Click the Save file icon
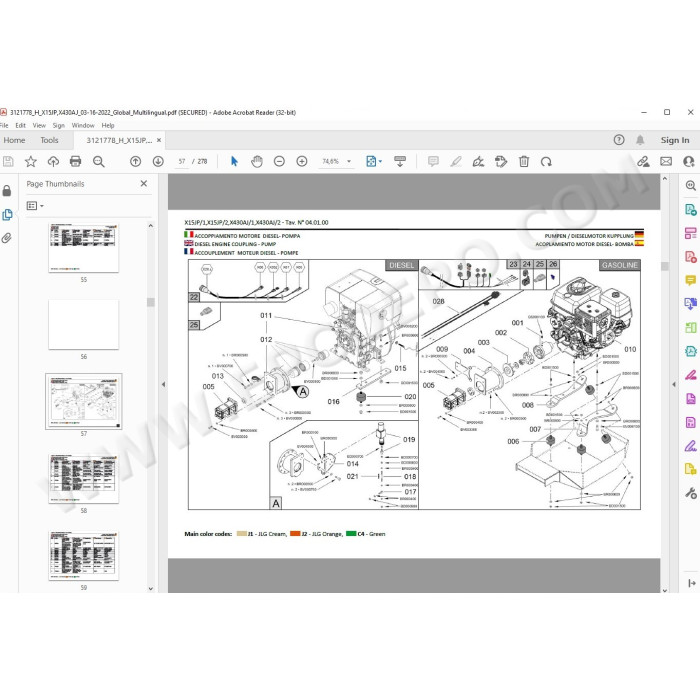The height and width of the screenshot is (700, 700). [x=8, y=161]
